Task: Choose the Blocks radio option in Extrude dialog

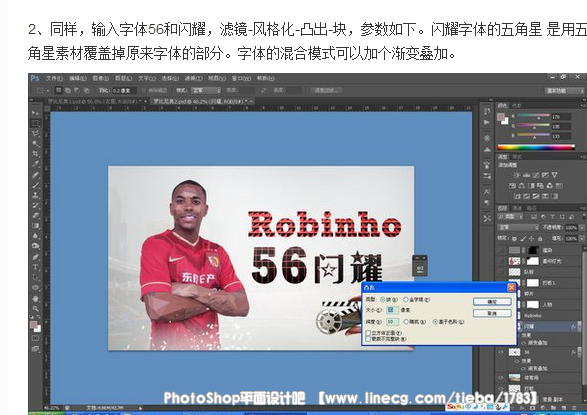Action: 382,299
